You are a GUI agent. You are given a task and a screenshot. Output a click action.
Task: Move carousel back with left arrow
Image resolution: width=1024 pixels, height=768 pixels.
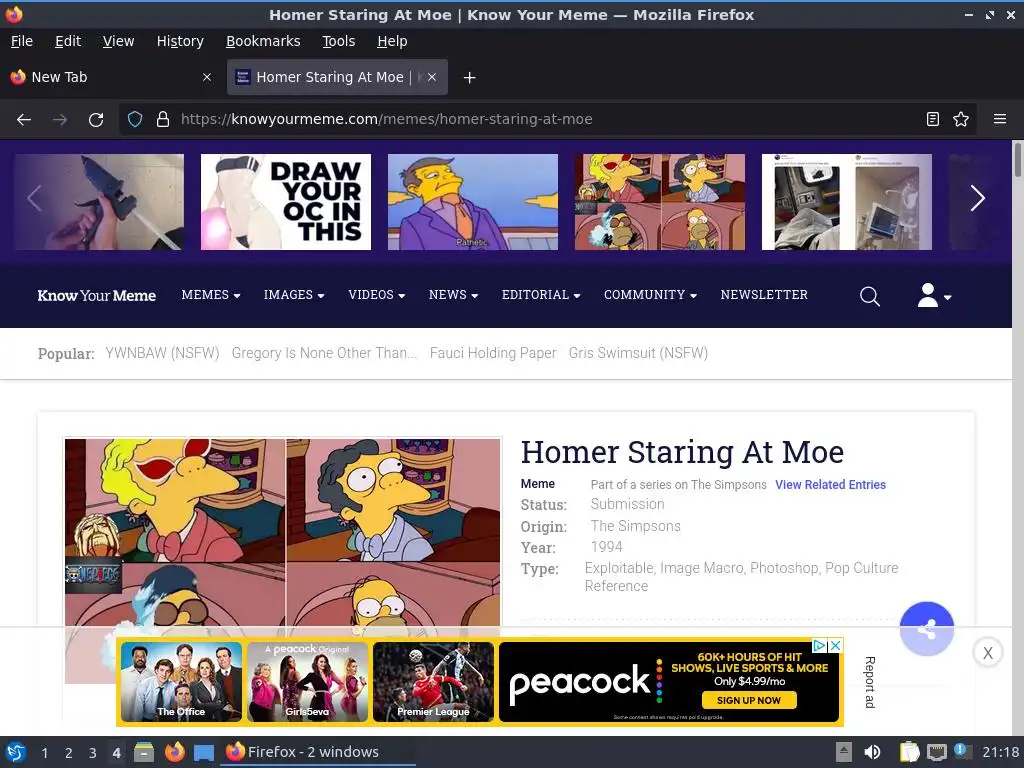pyautogui.click(x=35, y=199)
